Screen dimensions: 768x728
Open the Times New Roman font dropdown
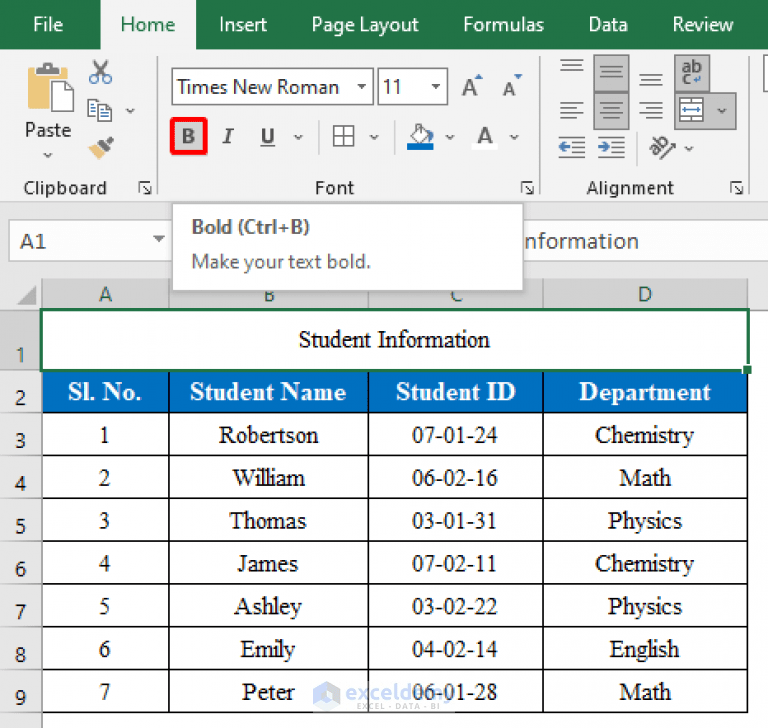click(362, 87)
